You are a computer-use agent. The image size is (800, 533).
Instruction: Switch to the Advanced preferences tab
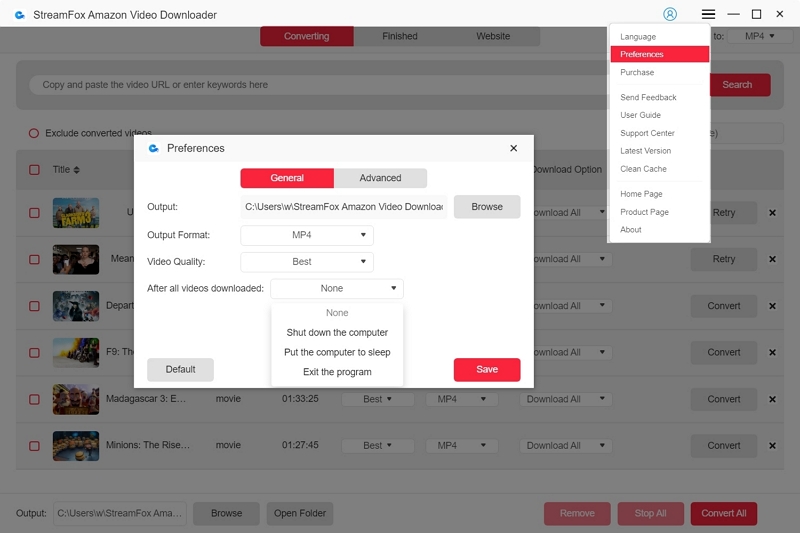coord(381,178)
